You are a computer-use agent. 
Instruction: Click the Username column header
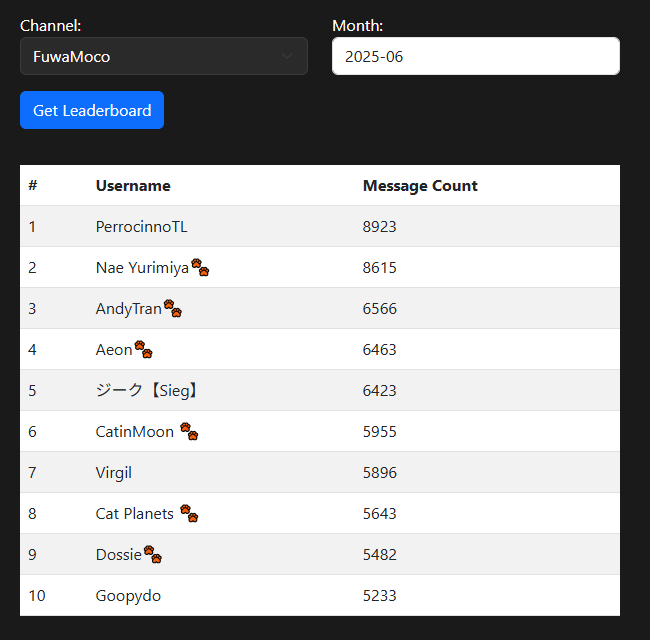(133, 186)
